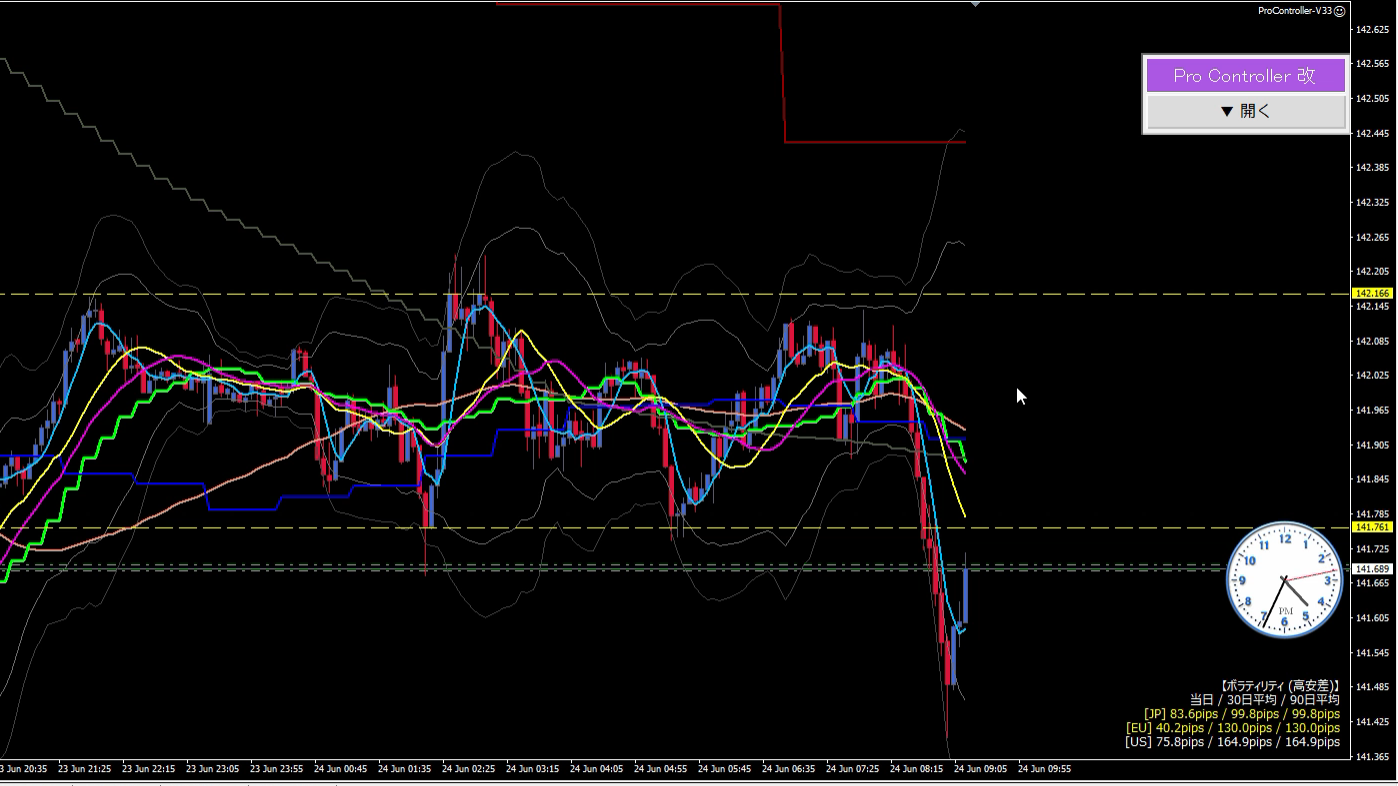Image resolution: width=1398 pixels, height=786 pixels.
Task: Click the 23 Jun 21:25 time label
Action: point(85,769)
